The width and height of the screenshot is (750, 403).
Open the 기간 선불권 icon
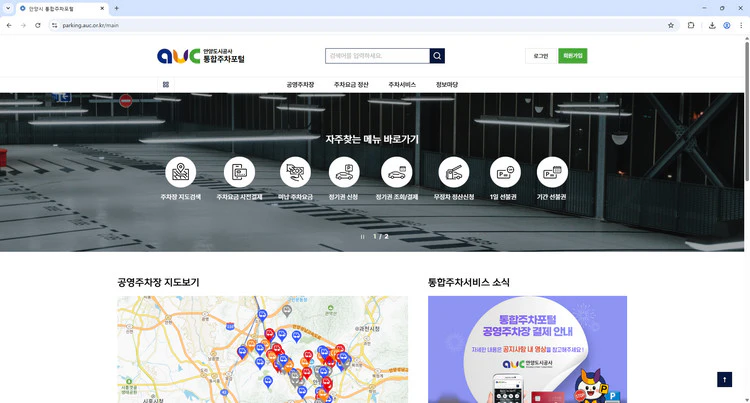tap(552, 173)
